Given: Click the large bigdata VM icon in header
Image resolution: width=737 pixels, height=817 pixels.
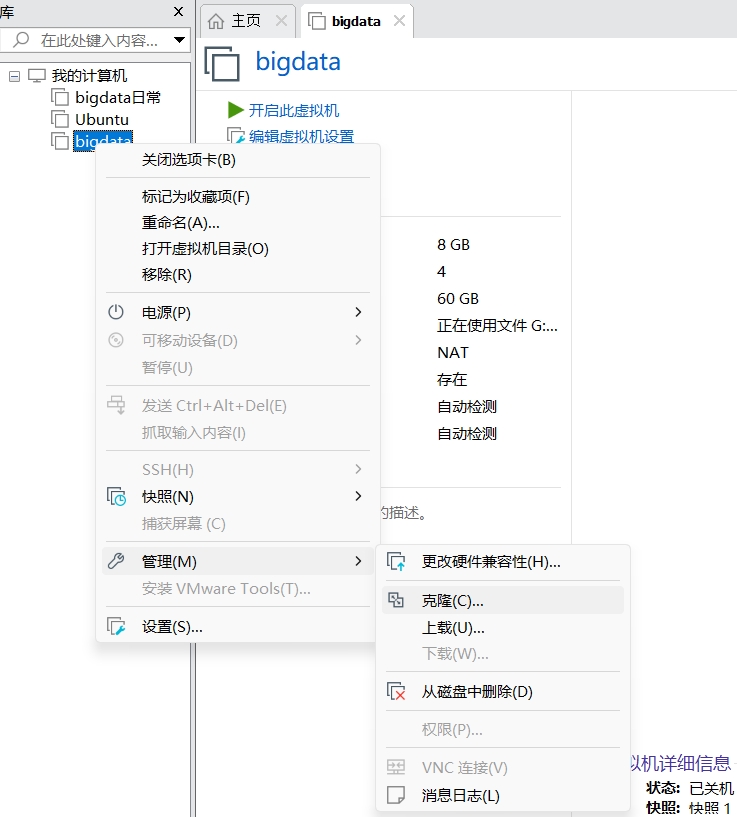Looking at the screenshot, I should (x=222, y=64).
